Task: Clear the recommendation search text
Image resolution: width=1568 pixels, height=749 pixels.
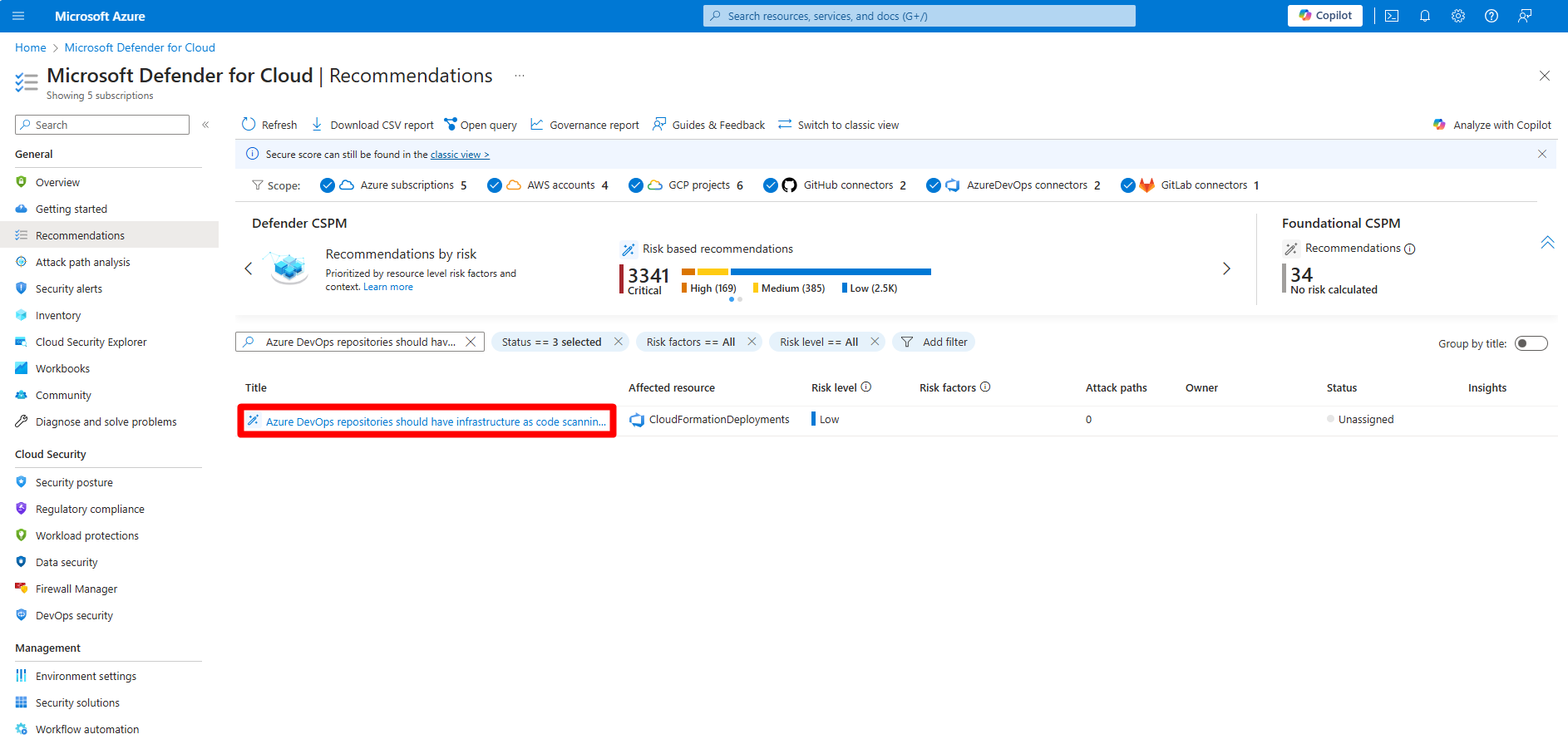Action: pyautogui.click(x=471, y=342)
